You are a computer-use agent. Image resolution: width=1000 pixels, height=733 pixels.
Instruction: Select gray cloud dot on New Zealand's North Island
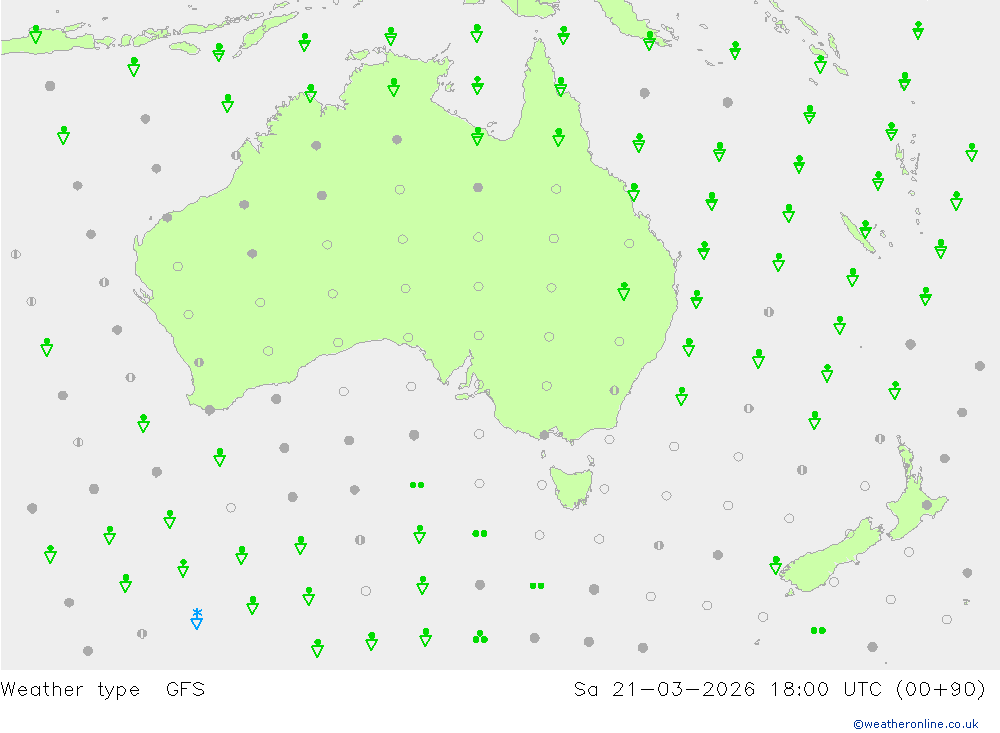pyautogui.click(x=927, y=505)
